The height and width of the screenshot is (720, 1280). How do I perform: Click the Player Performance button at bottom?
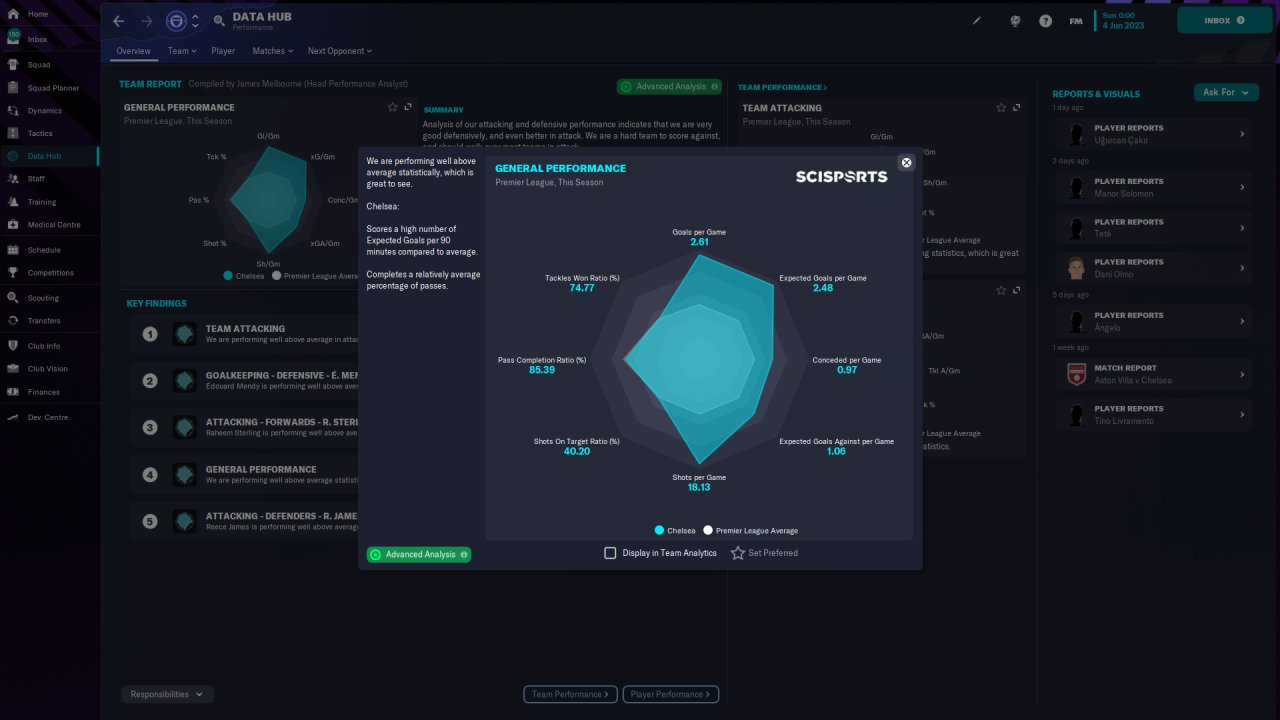coord(670,694)
